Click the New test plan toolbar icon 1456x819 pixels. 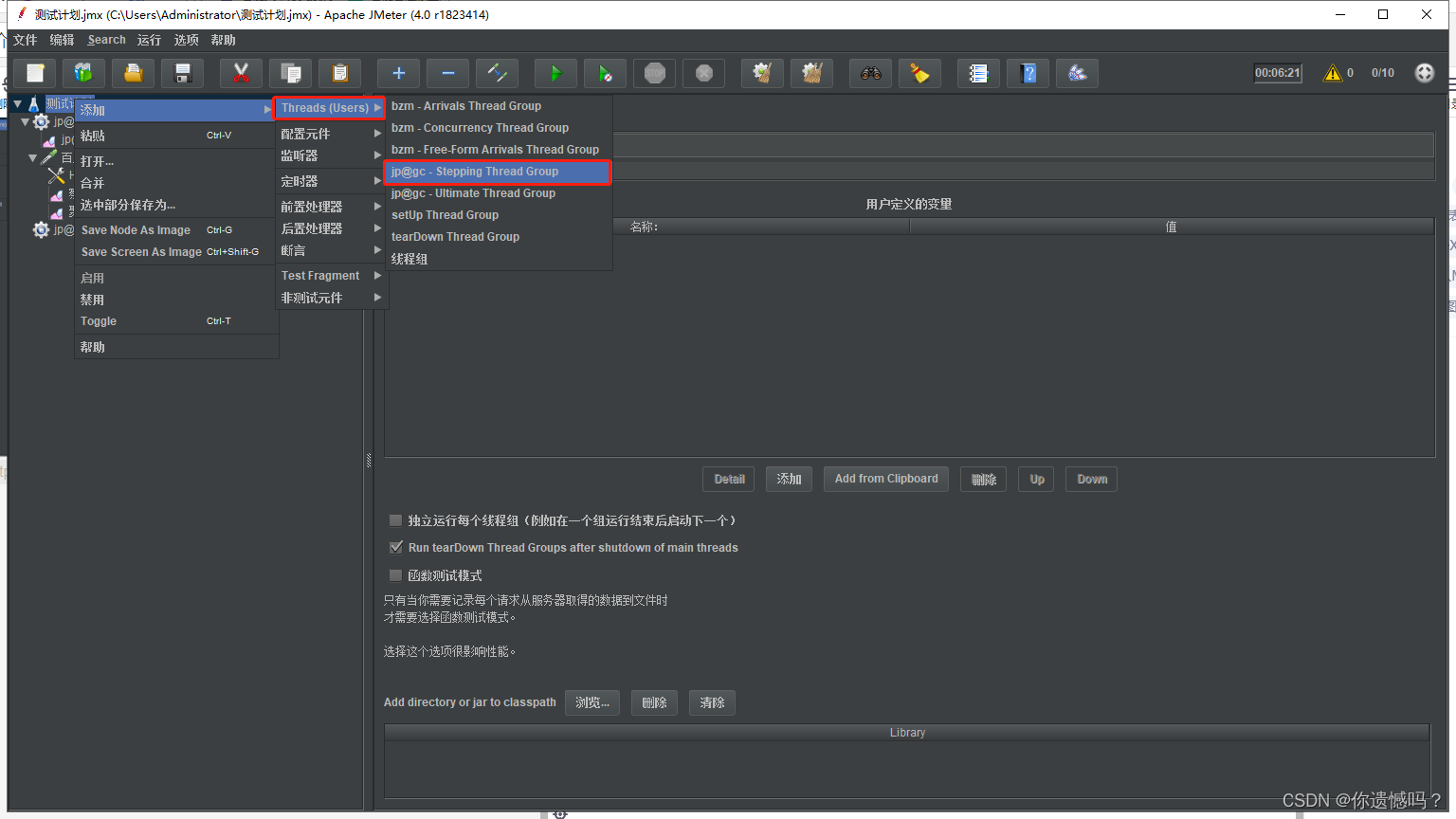[35, 73]
